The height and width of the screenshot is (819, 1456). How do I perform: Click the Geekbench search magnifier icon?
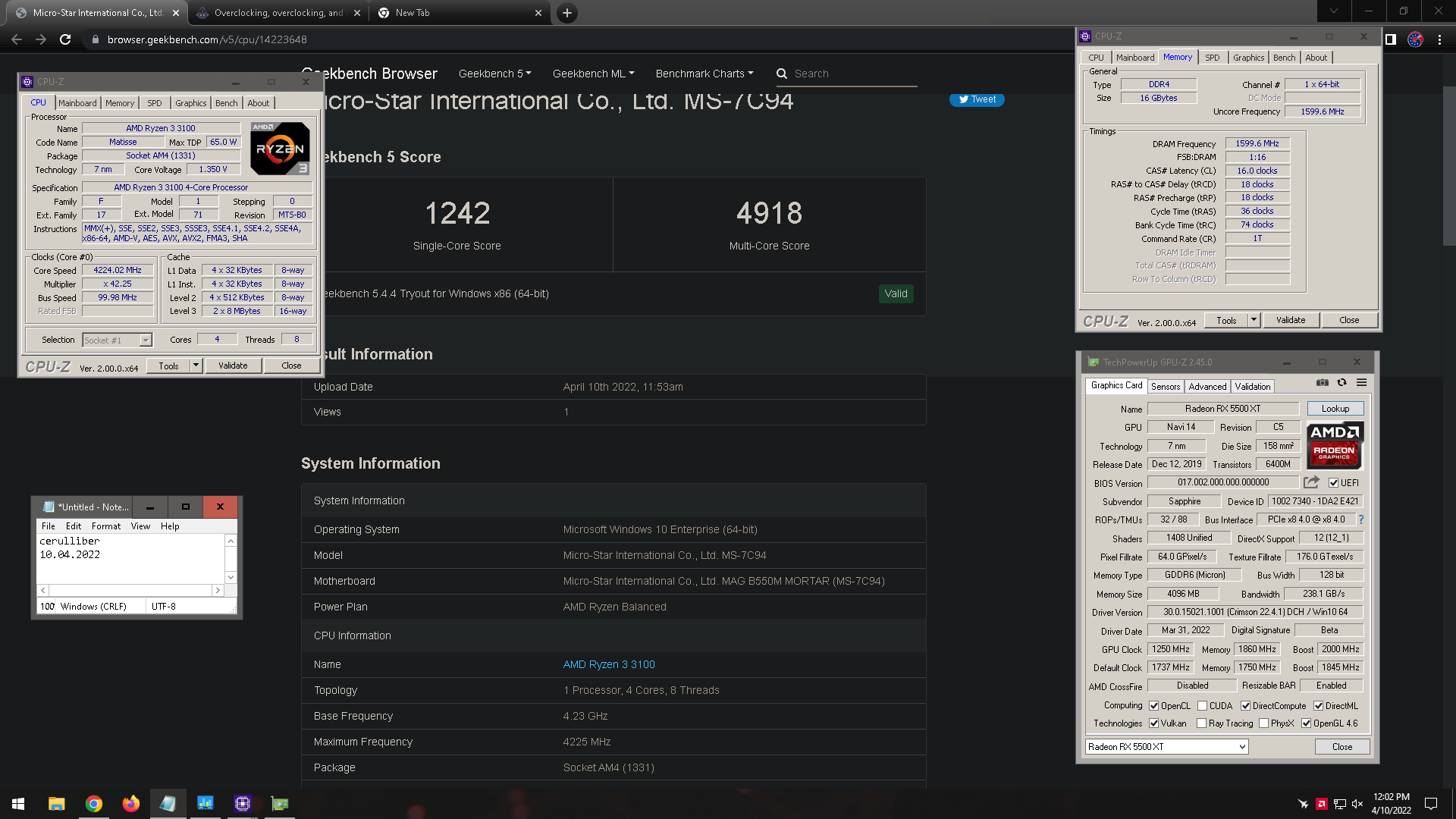781,74
